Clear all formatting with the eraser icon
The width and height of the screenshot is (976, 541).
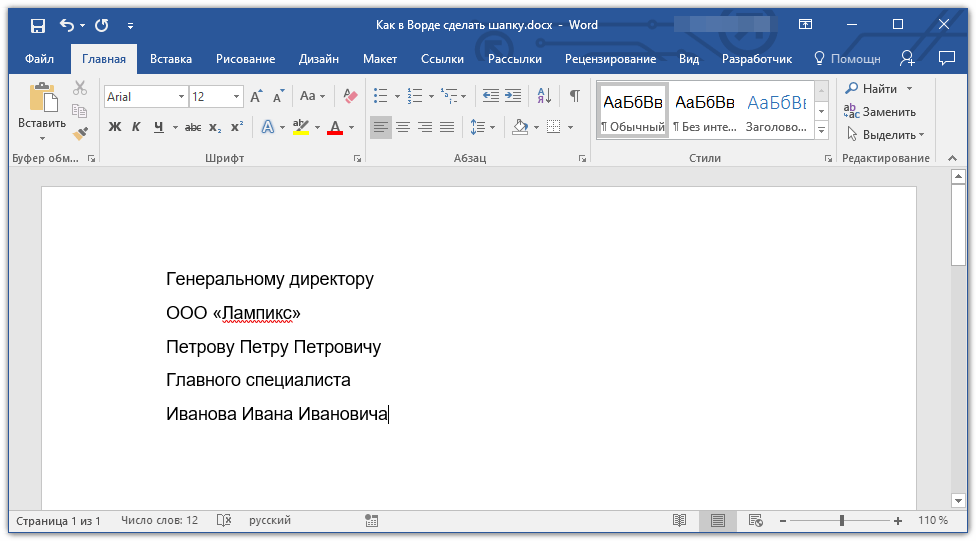350,96
